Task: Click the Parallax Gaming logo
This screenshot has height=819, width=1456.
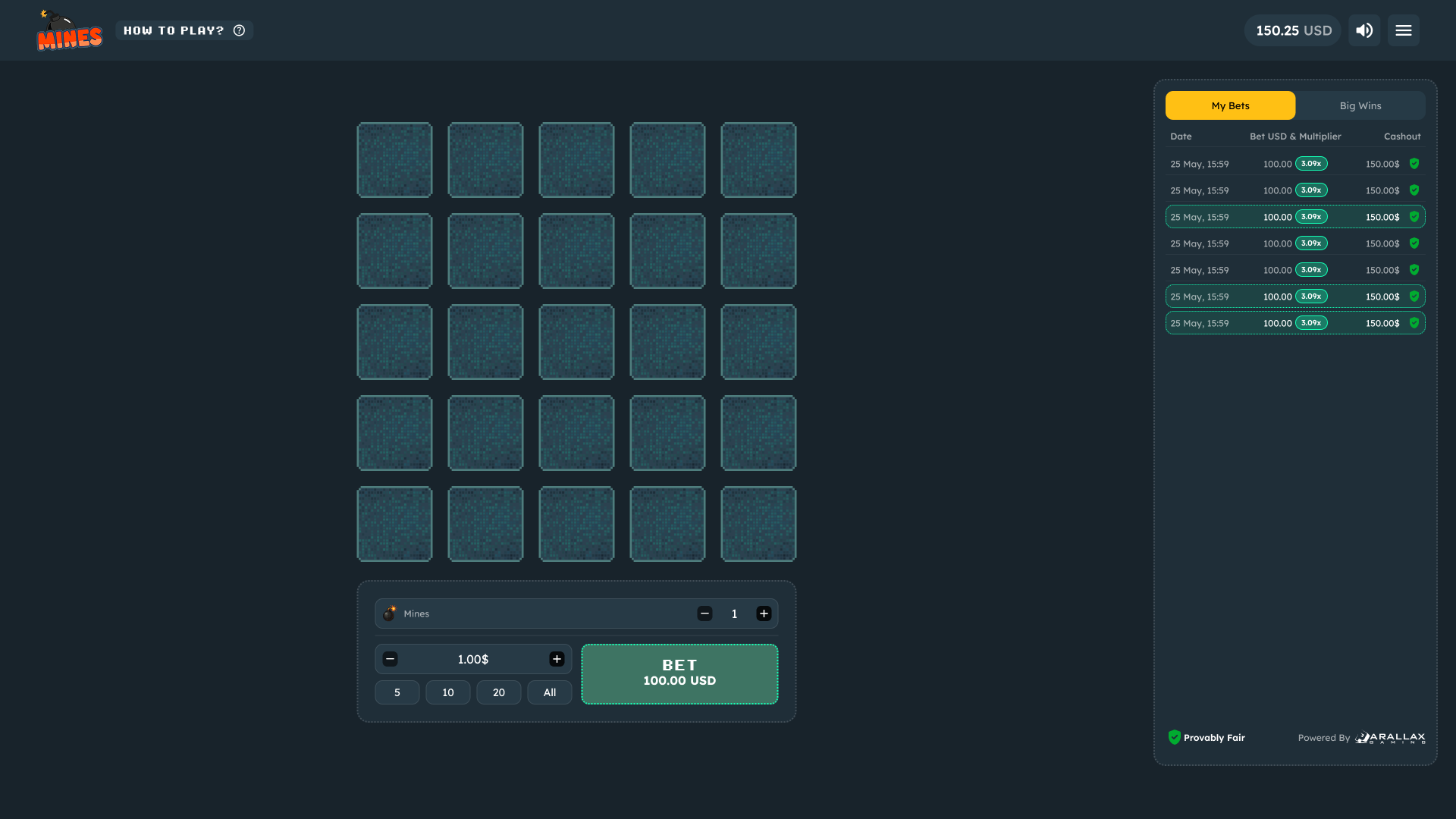Action: point(1390,737)
